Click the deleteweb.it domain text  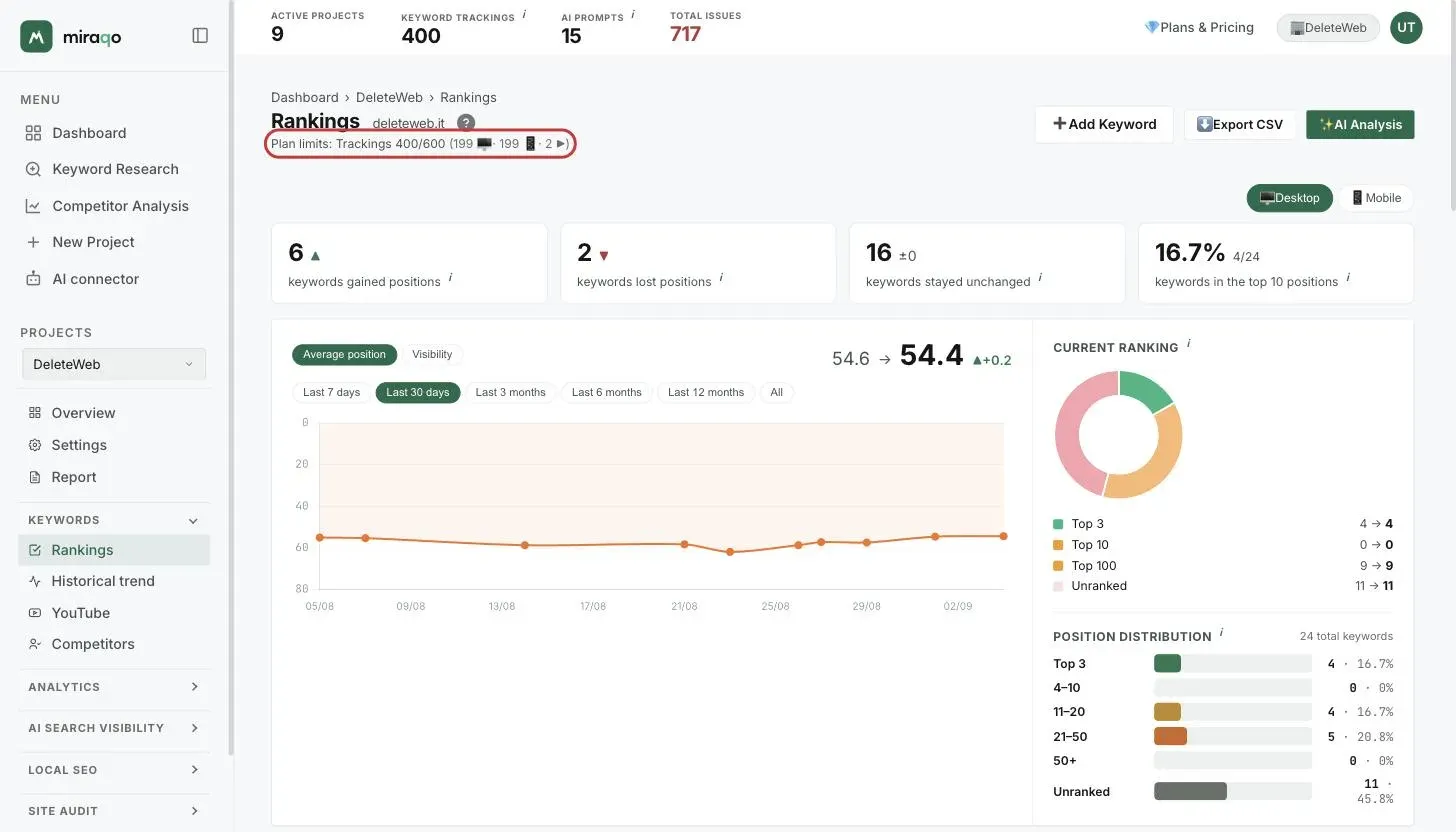(x=408, y=123)
